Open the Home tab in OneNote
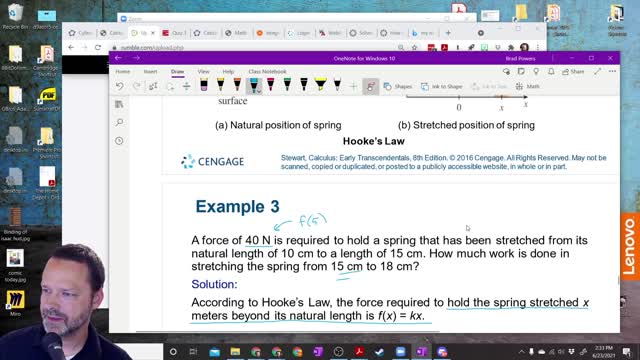 click(x=122, y=71)
